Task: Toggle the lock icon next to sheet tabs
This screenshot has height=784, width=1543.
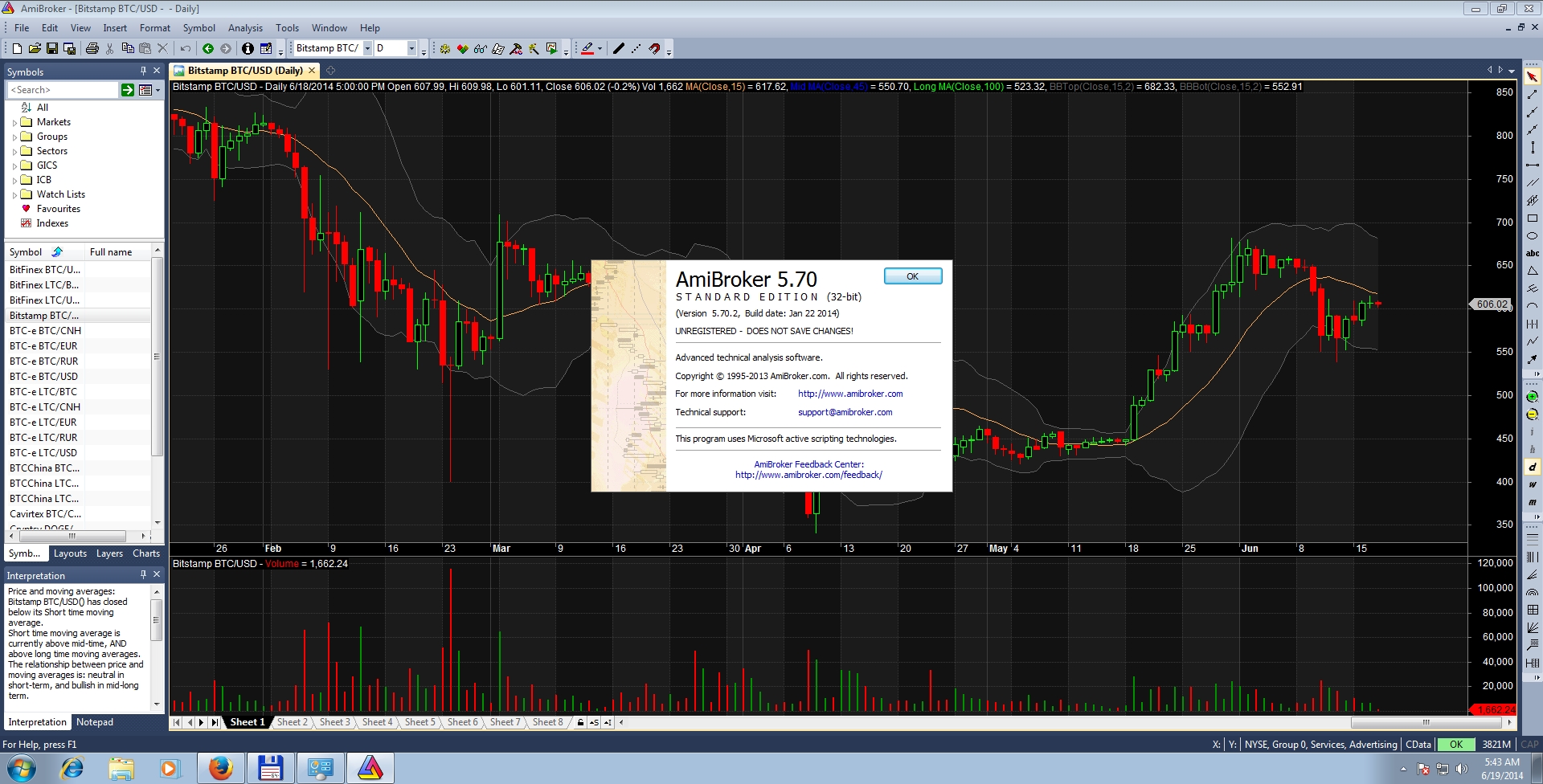Action: 580,722
